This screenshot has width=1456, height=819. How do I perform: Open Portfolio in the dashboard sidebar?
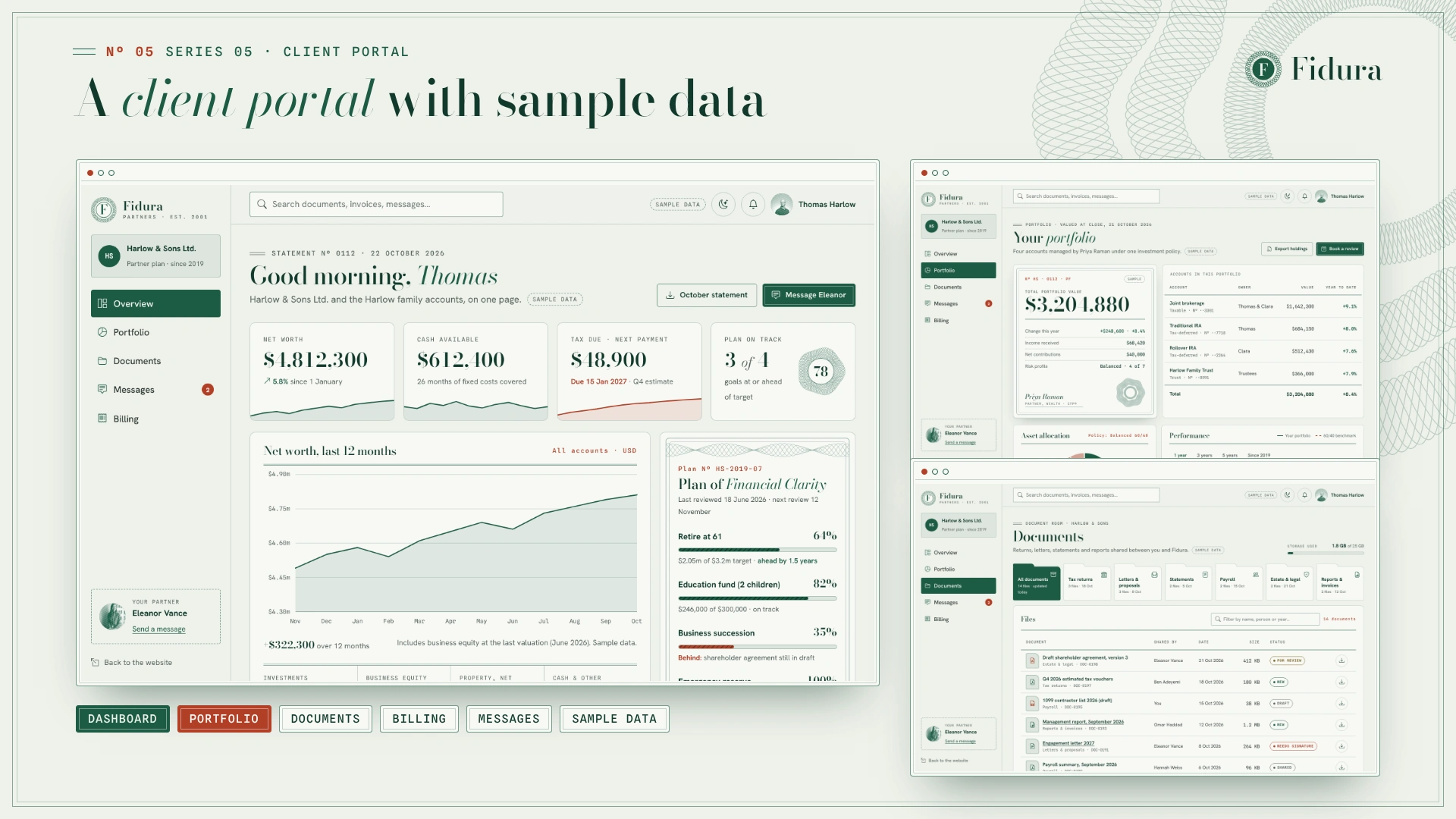[x=155, y=332]
